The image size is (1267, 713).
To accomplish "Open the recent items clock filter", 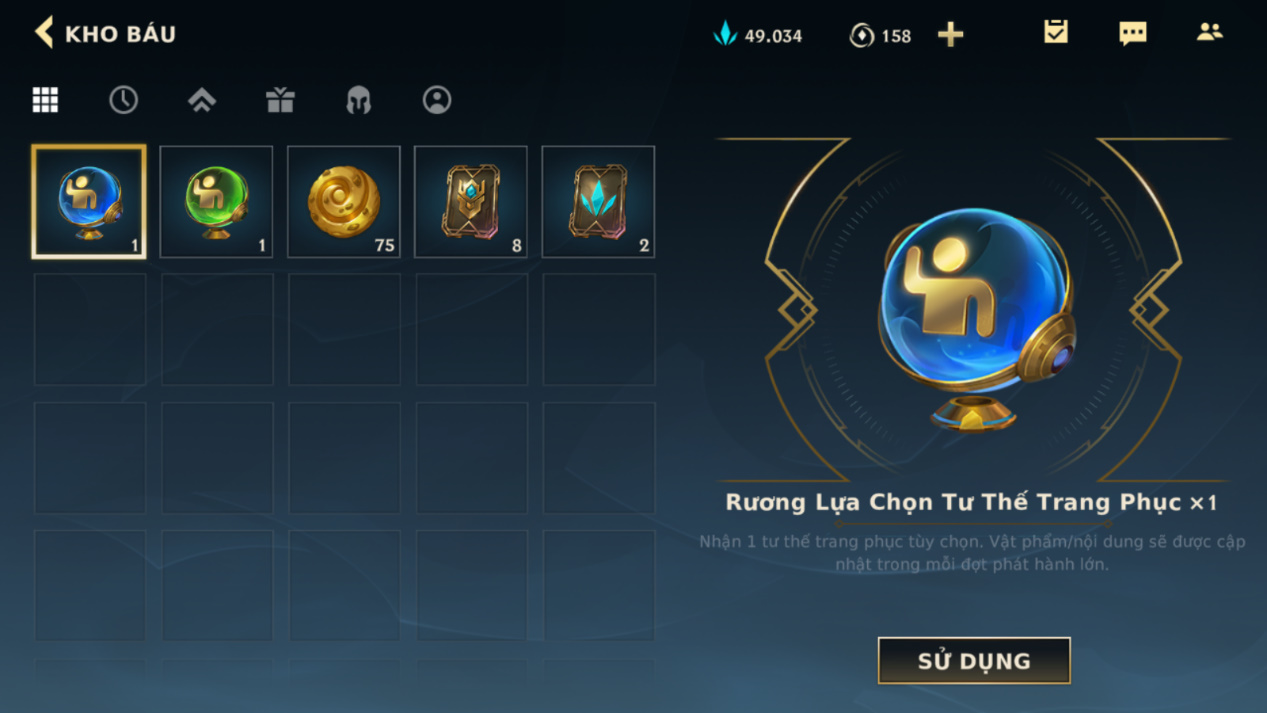I will pos(123,100).
